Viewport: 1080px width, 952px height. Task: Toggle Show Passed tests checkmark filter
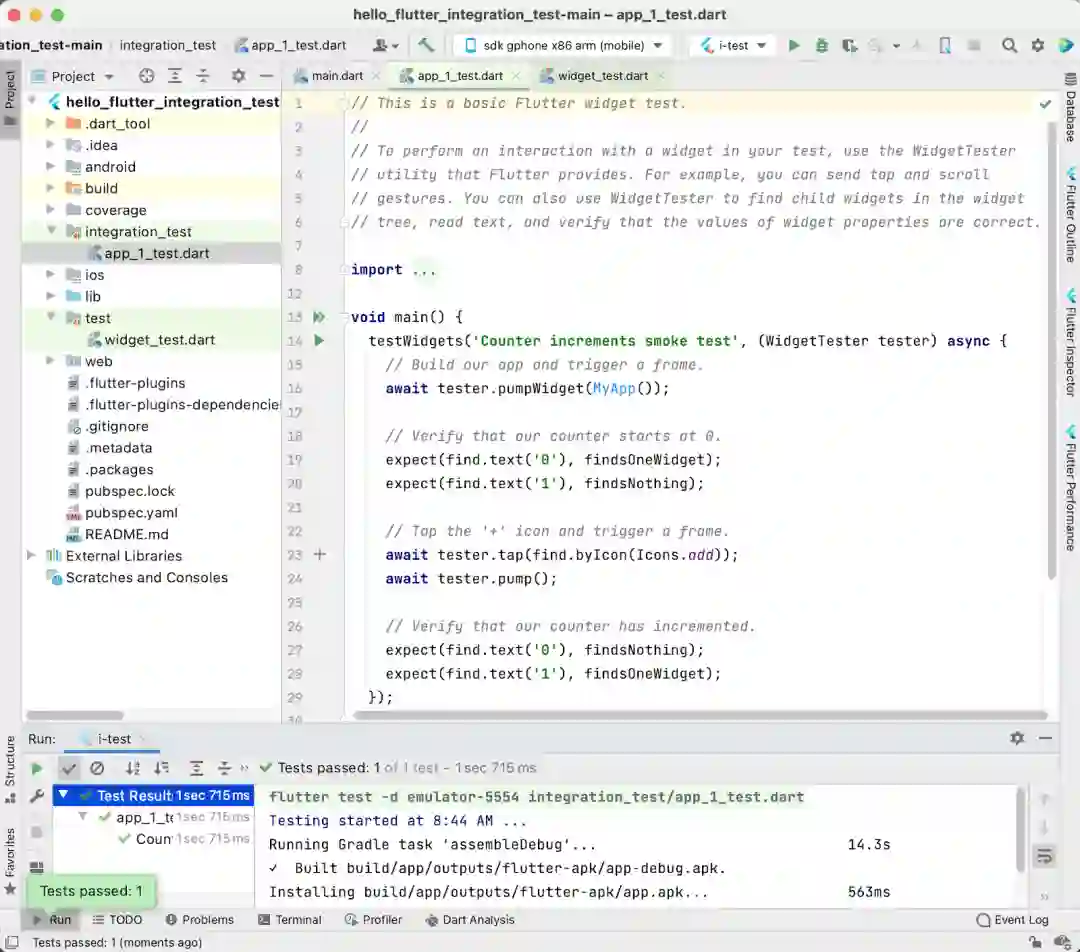click(x=69, y=768)
